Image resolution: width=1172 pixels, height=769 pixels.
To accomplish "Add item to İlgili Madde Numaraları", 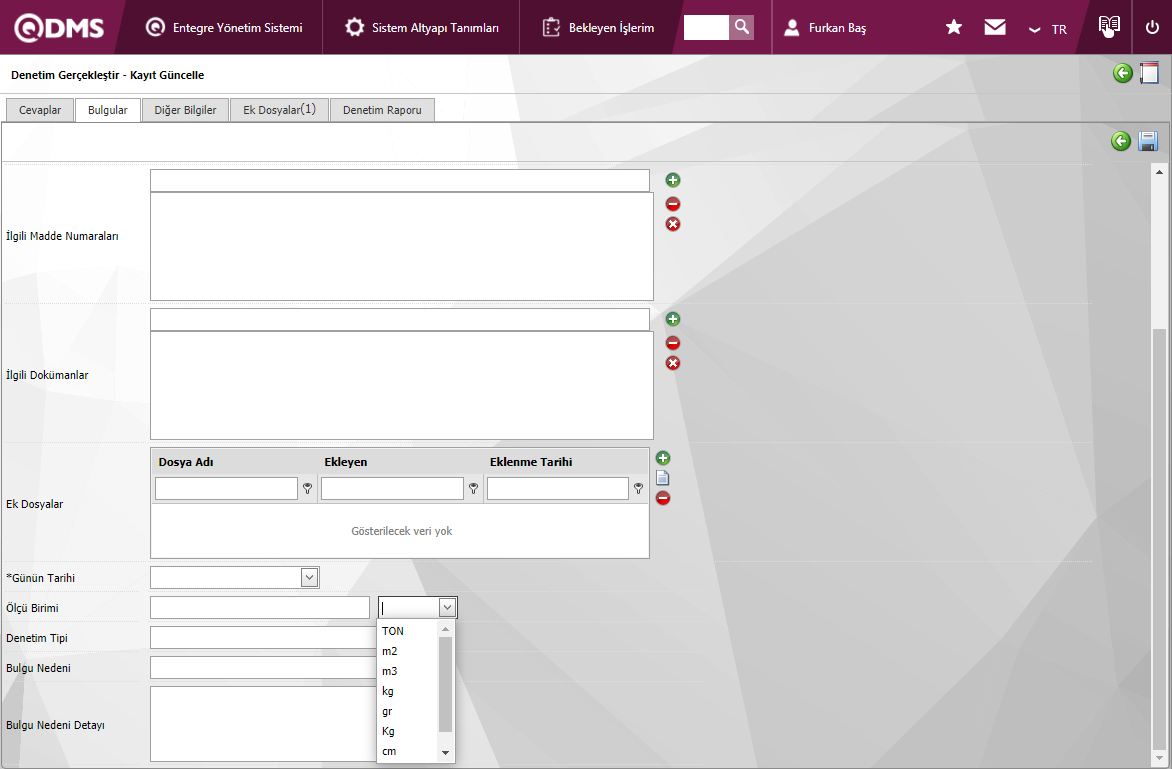I will (673, 180).
